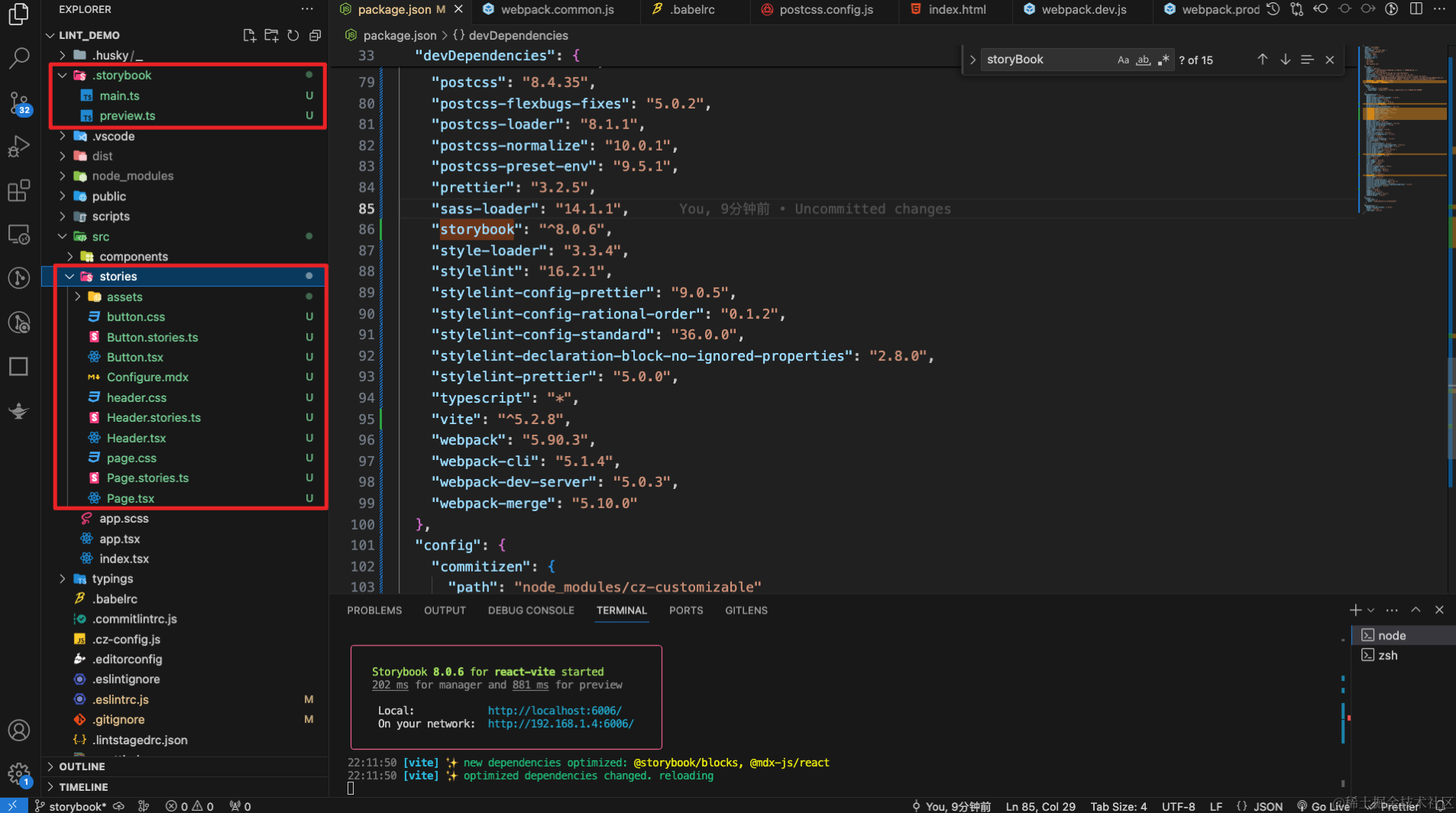Image resolution: width=1456 pixels, height=813 pixels.
Task: Click the New Folder icon in explorer
Action: tap(271, 35)
